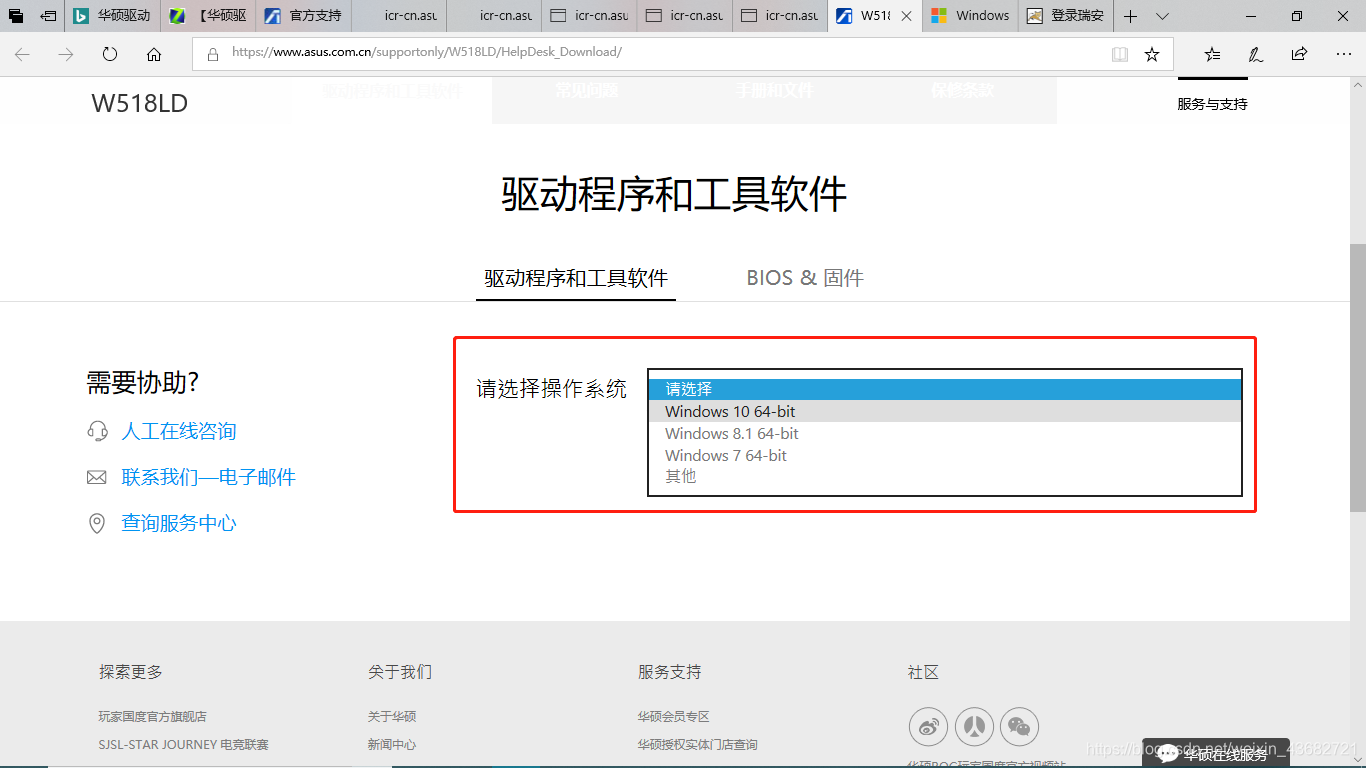
Task: Open 玩家国度官方旗舰店 footer link
Action: 153,716
